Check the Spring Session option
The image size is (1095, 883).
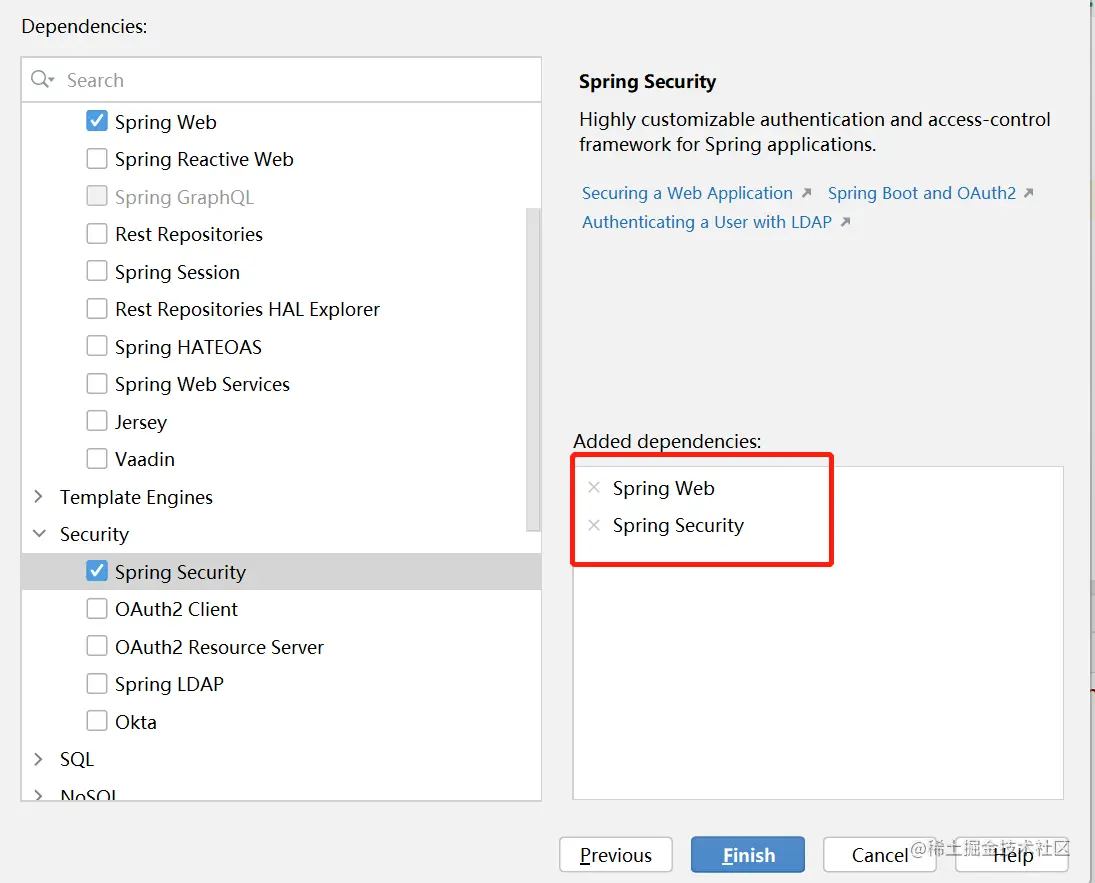pyautogui.click(x=97, y=271)
